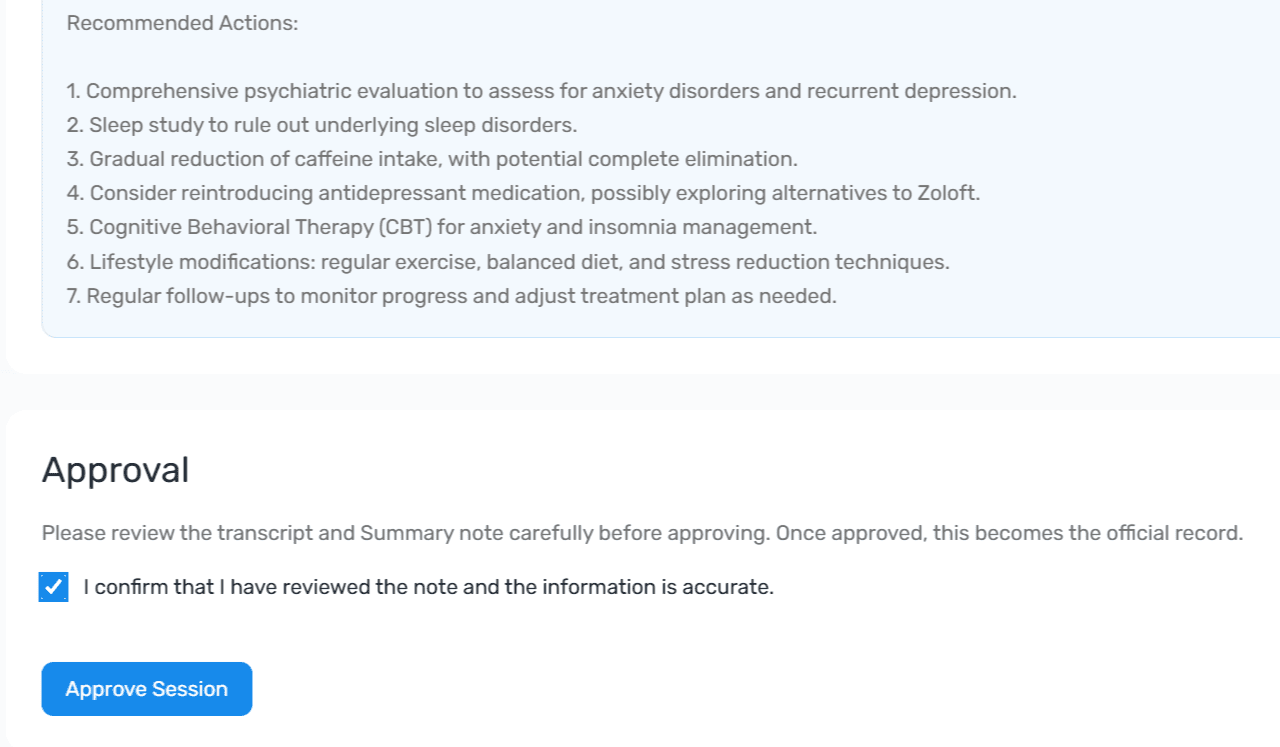Click the gradual caffeine reduction recommendation
Viewport: 1280px width, 747px height.
tap(432, 159)
